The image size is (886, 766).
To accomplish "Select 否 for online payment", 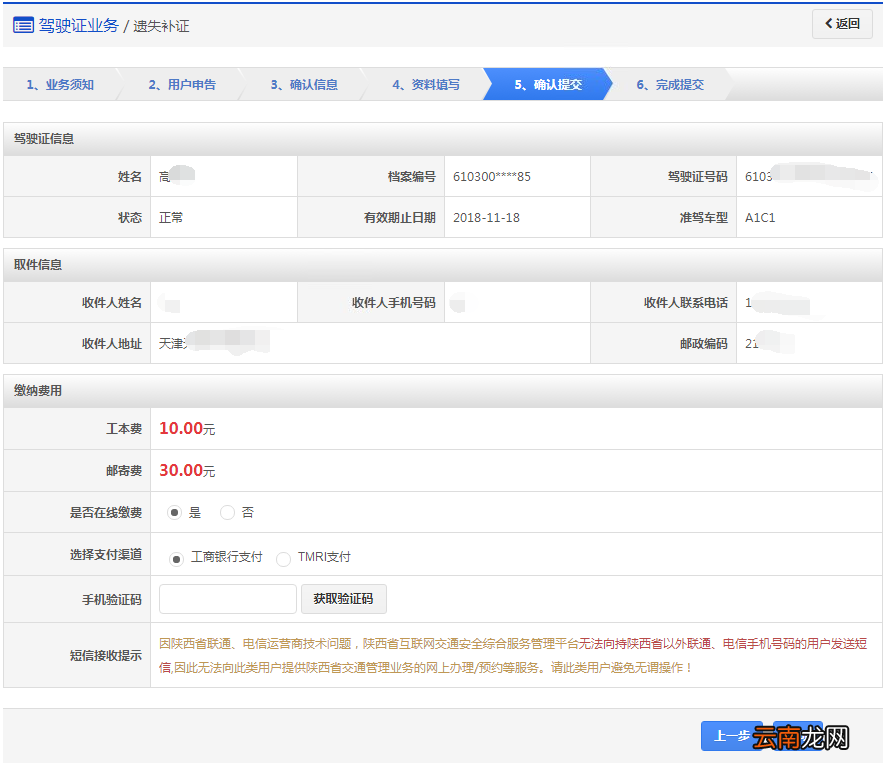I will pos(227,512).
